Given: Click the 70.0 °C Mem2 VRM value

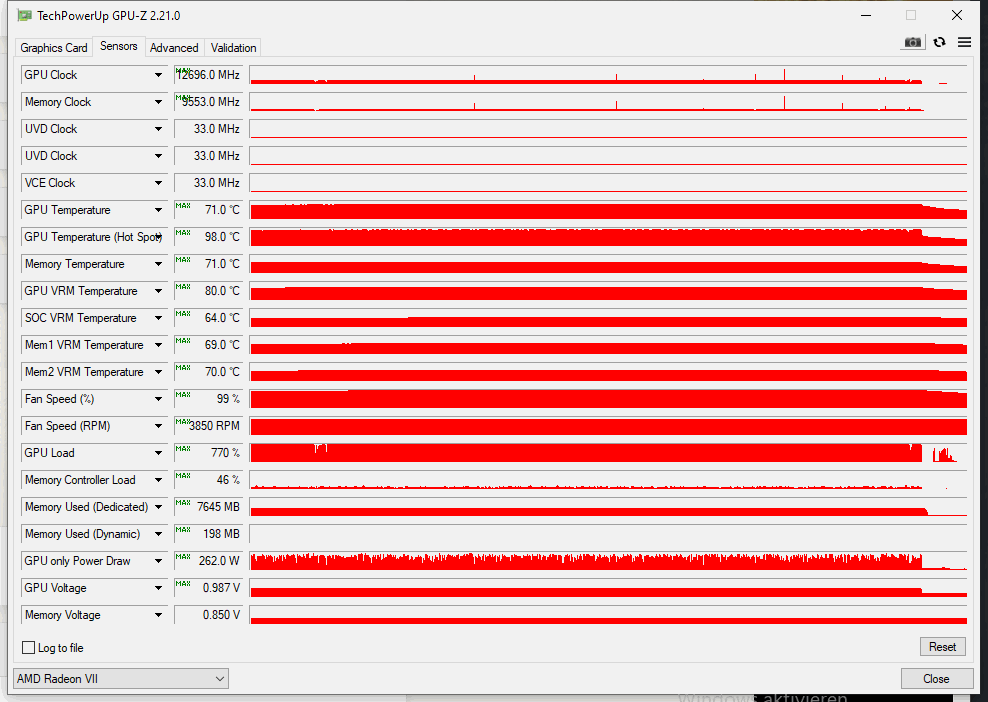Looking at the screenshot, I should coord(209,372).
